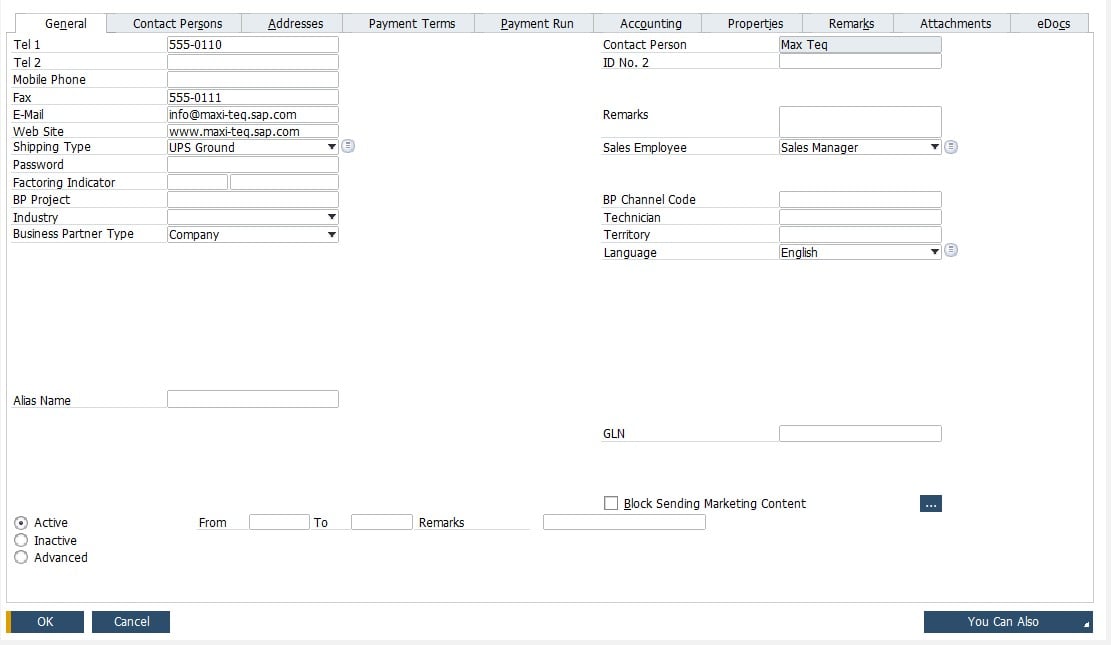Click the OK button
The image size is (1111, 645).
46,621
